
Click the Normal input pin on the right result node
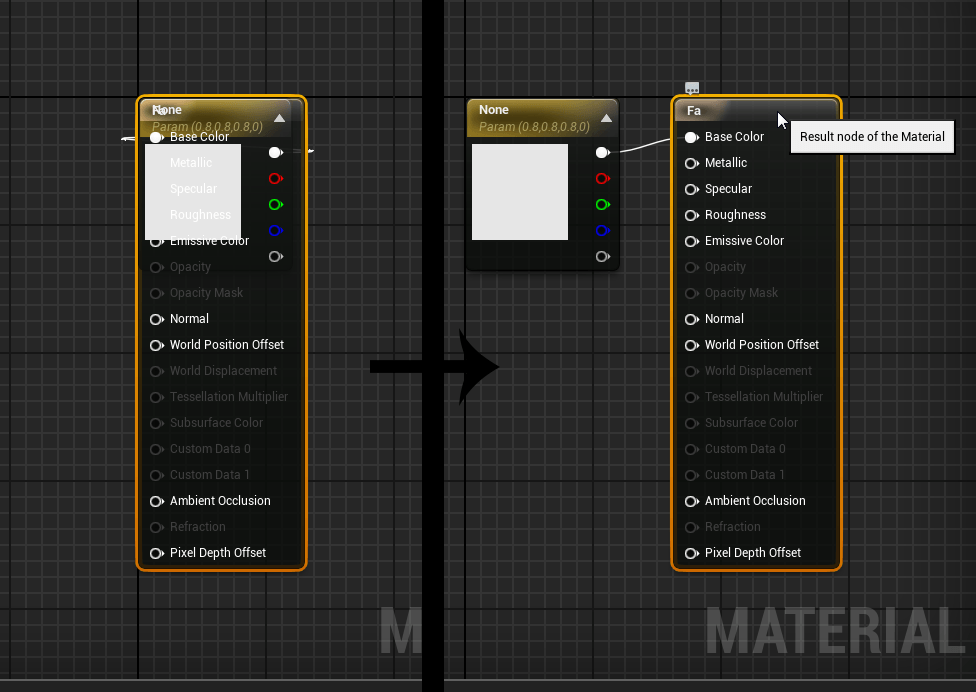point(691,319)
